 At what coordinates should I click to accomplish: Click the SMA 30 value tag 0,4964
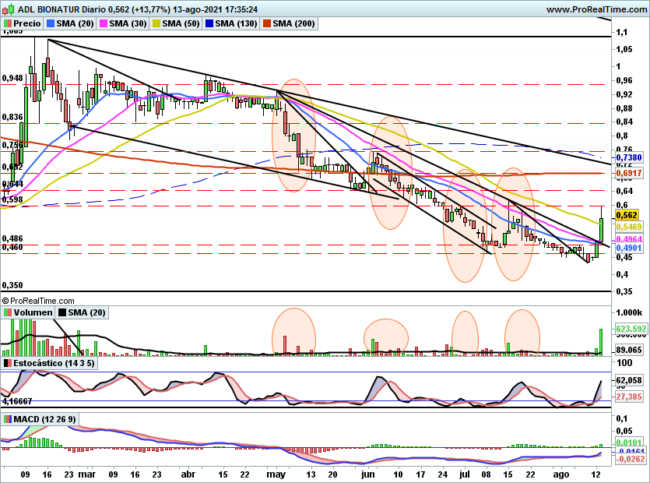[x=629, y=239]
